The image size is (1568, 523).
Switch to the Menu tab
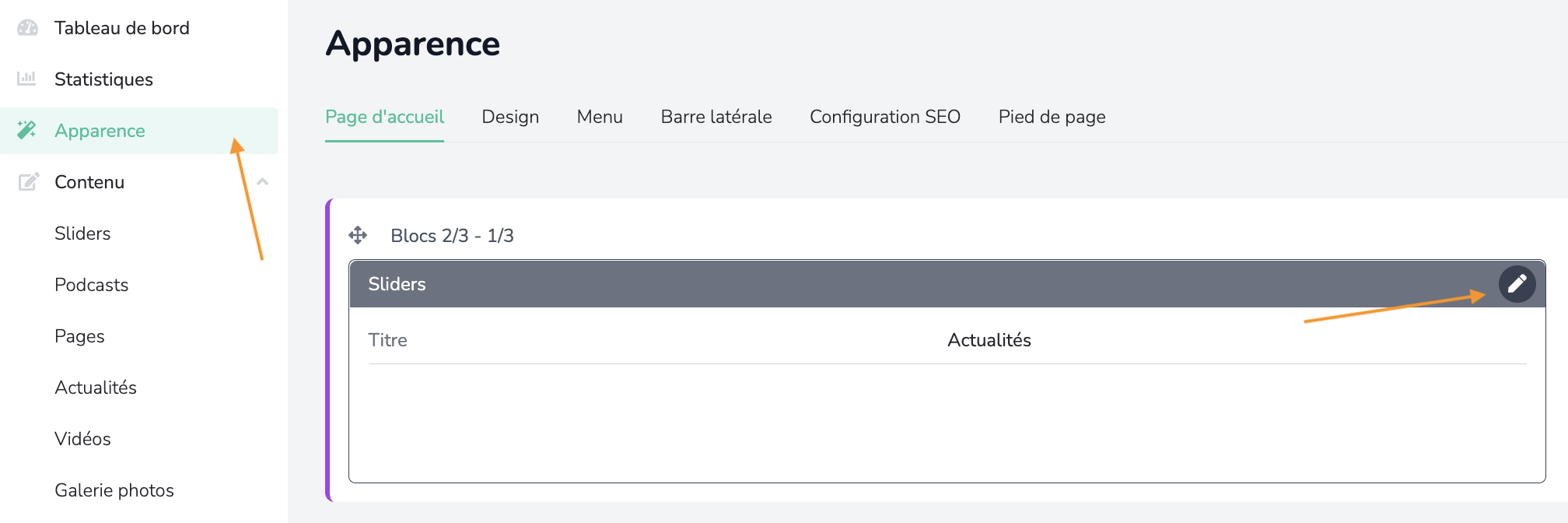[600, 117]
